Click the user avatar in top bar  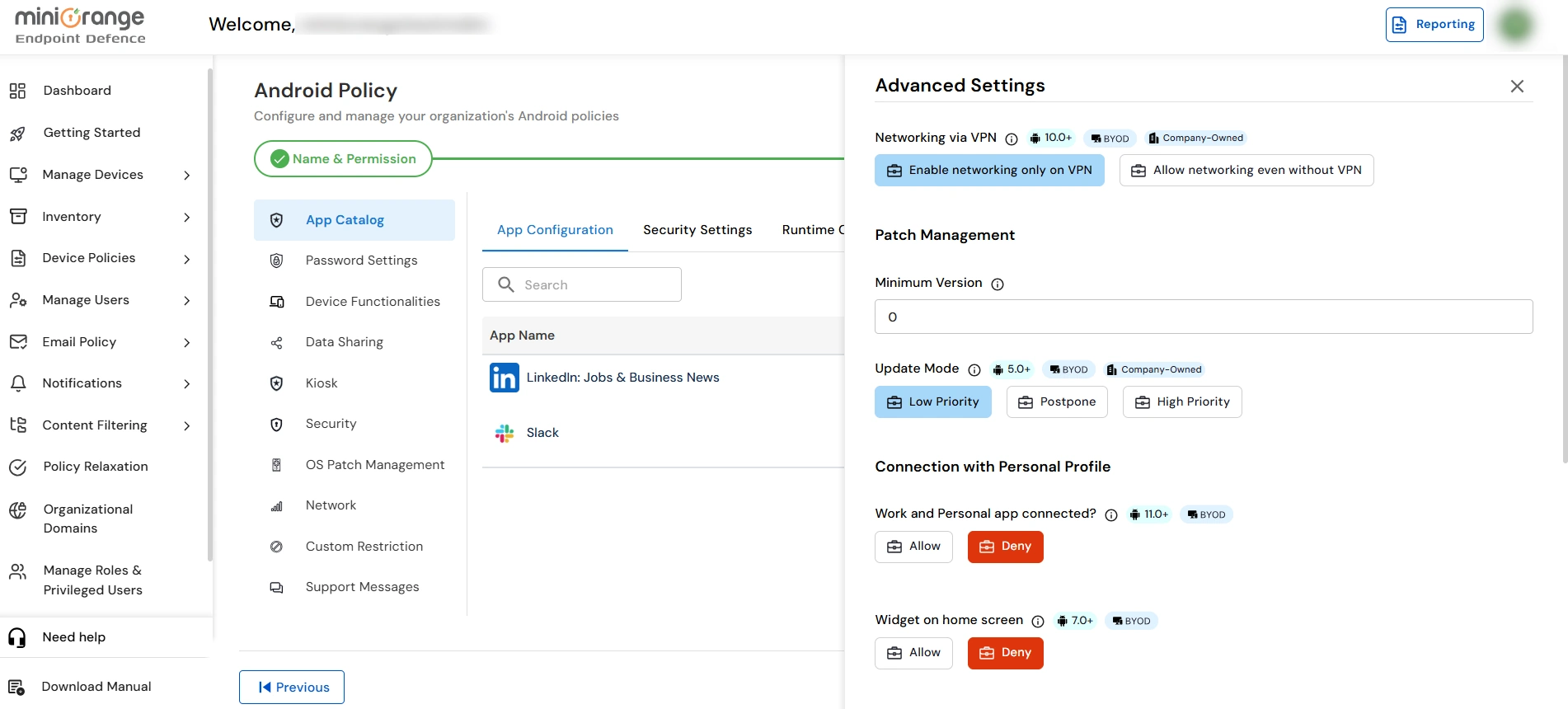(1515, 25)
